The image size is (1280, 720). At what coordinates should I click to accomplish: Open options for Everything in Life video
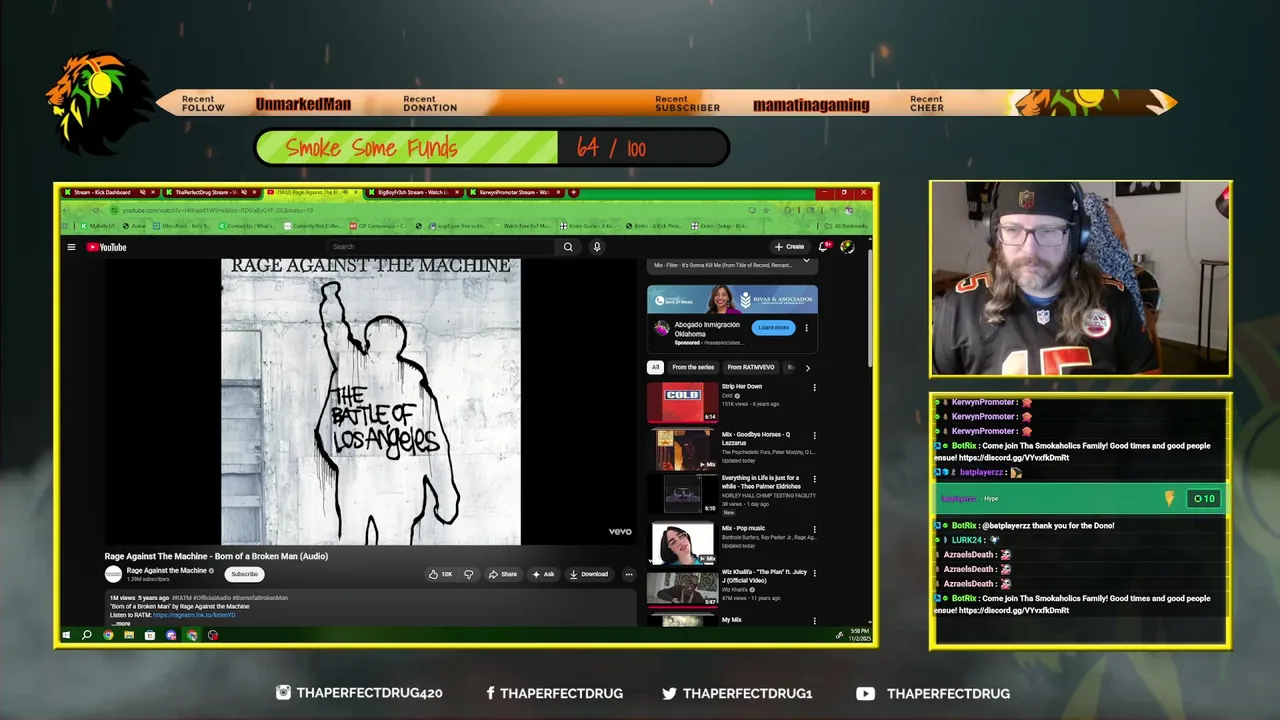point(814,481)
